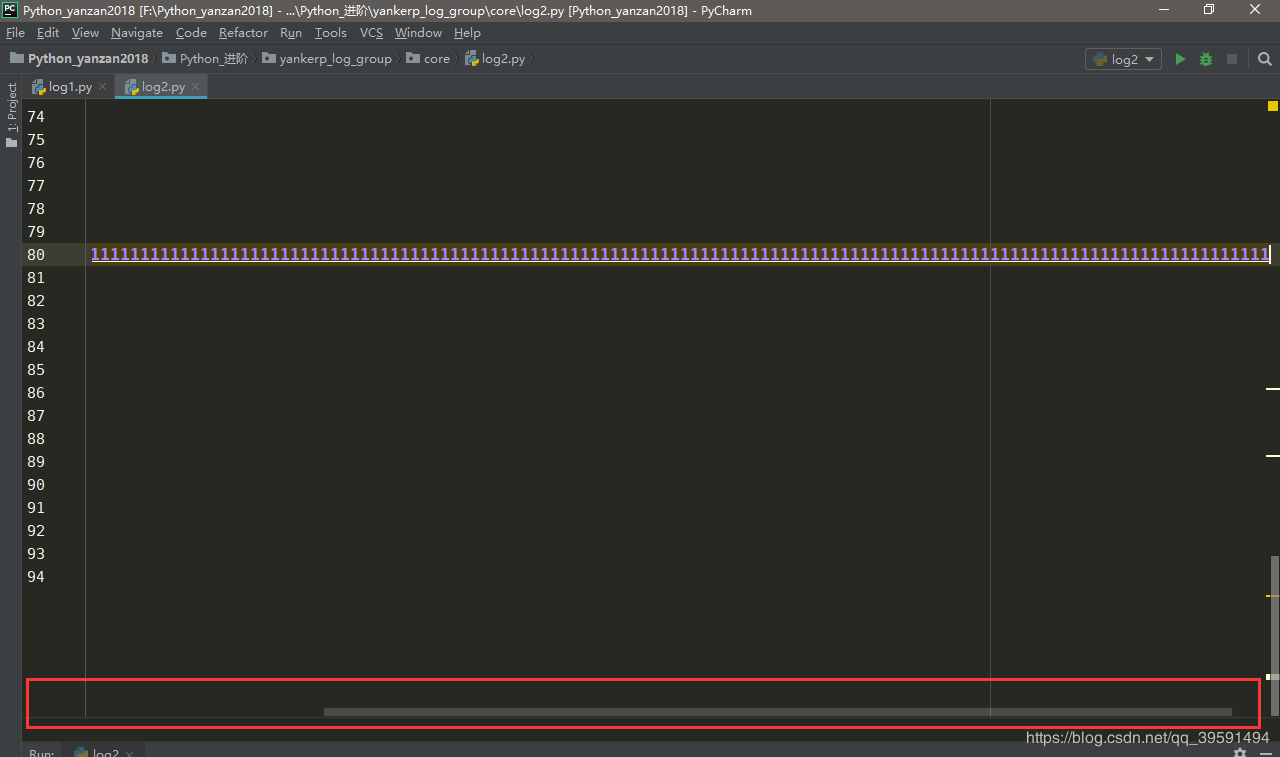The height and width of the screenshot is (757, 1280).
Task: Click the Python_yanzan2018 project breadcrumb
Action: 79,59
